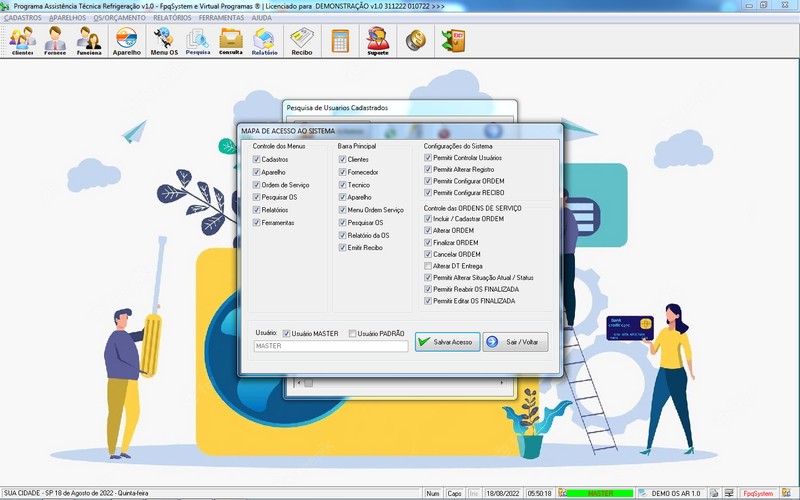Enable the Alterar DT Entrega checkbox
Screen dimensions: 800x500
point(428,266)
